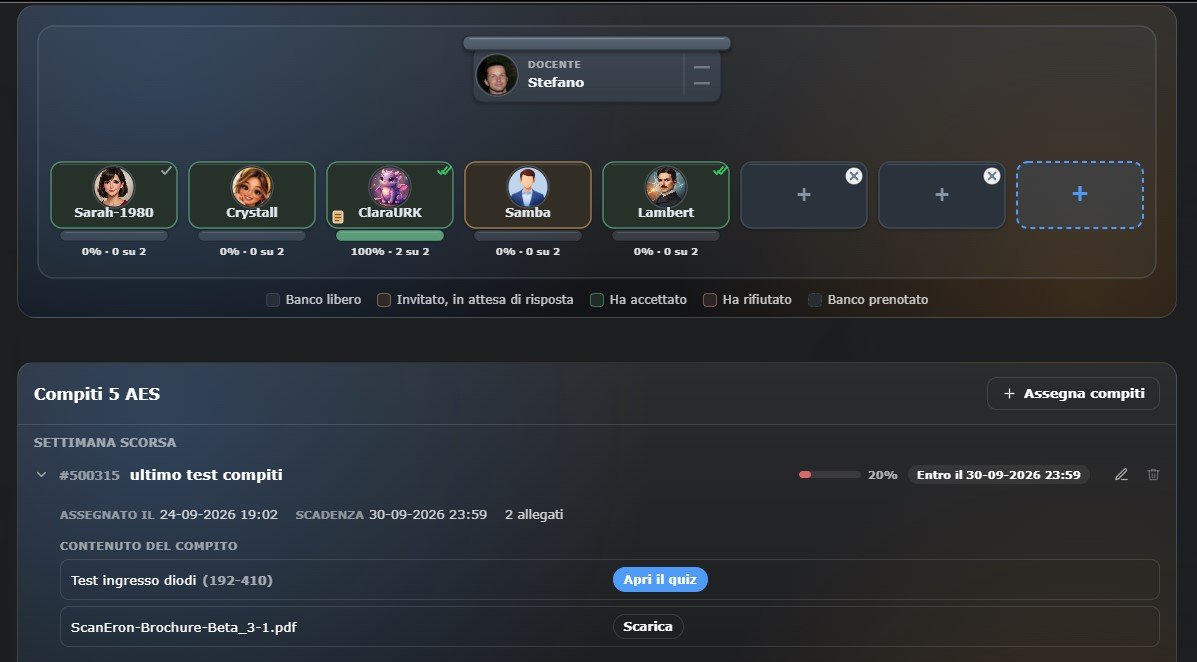Click the double check mark on Lambert's seat

pos(719,171)
